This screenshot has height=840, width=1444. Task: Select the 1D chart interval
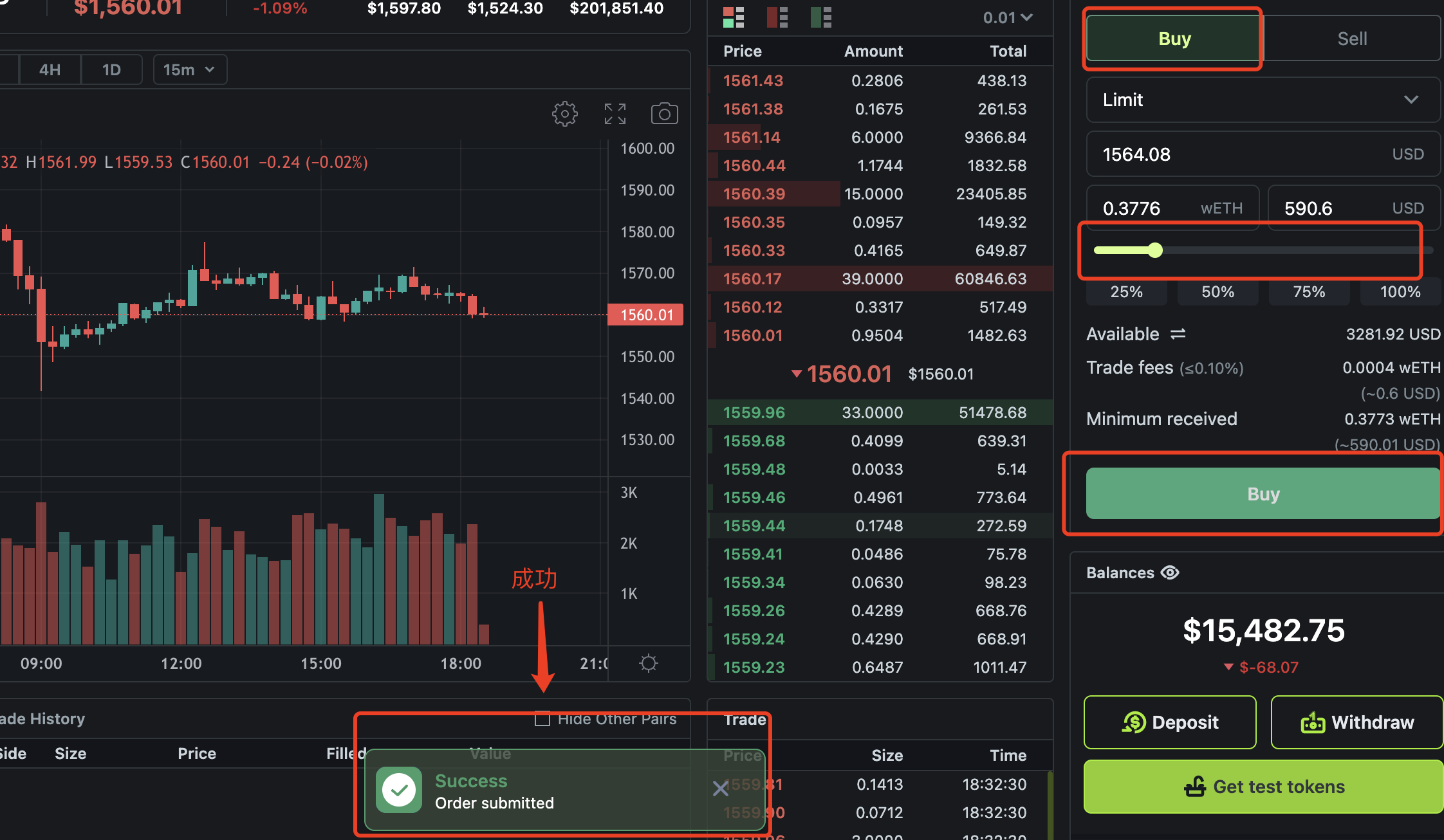[x=111, y=69]
